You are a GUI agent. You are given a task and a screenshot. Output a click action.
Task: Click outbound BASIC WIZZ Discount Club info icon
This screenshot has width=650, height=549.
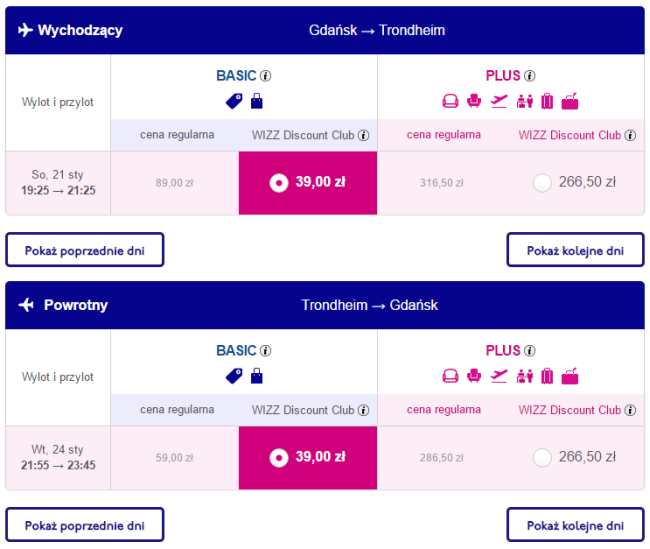click(363, 135)
